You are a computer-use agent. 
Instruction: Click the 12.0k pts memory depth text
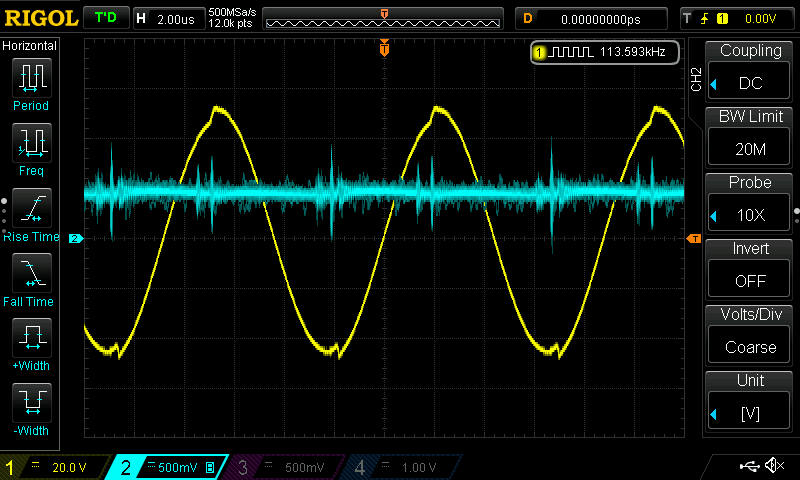pyautogui.click(x=230, y=24)
